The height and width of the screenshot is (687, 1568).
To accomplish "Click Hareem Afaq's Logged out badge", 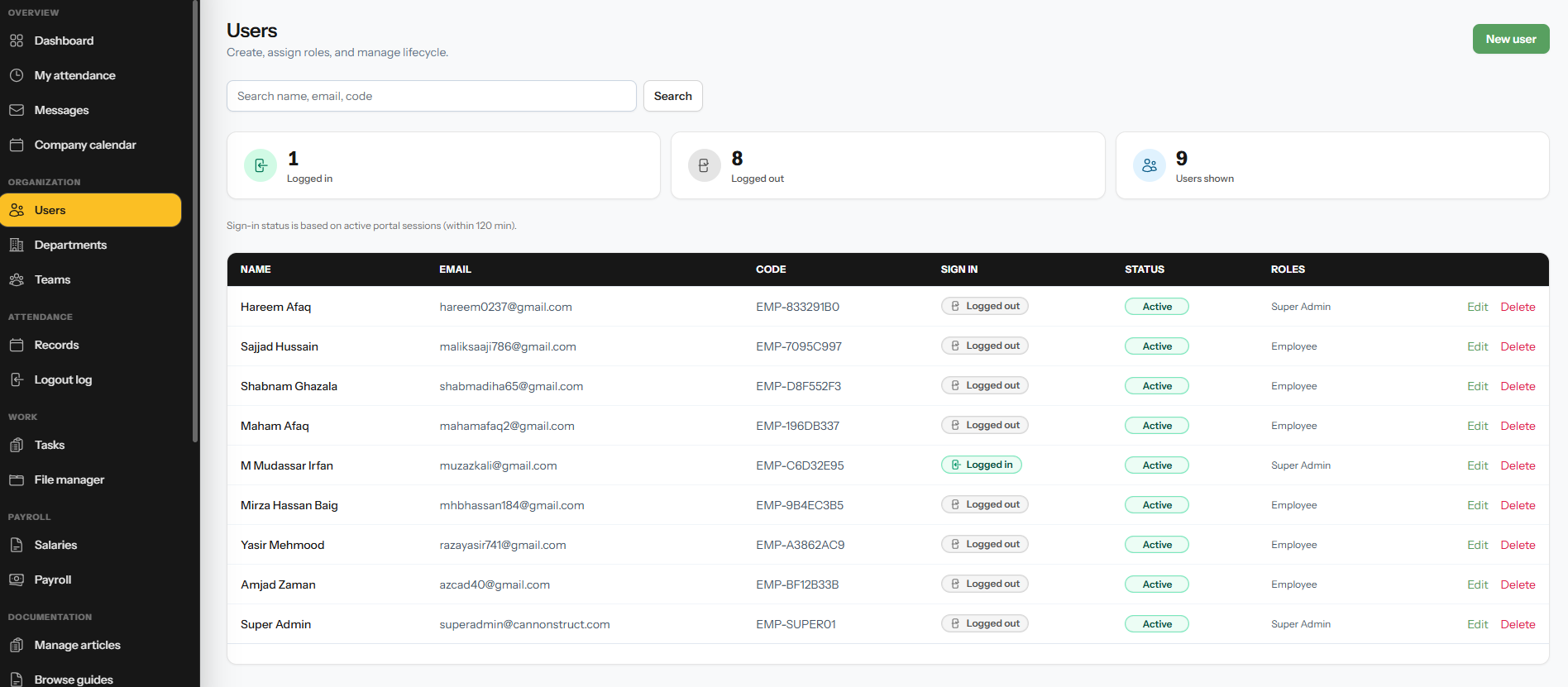I will (x=984, y=306).
